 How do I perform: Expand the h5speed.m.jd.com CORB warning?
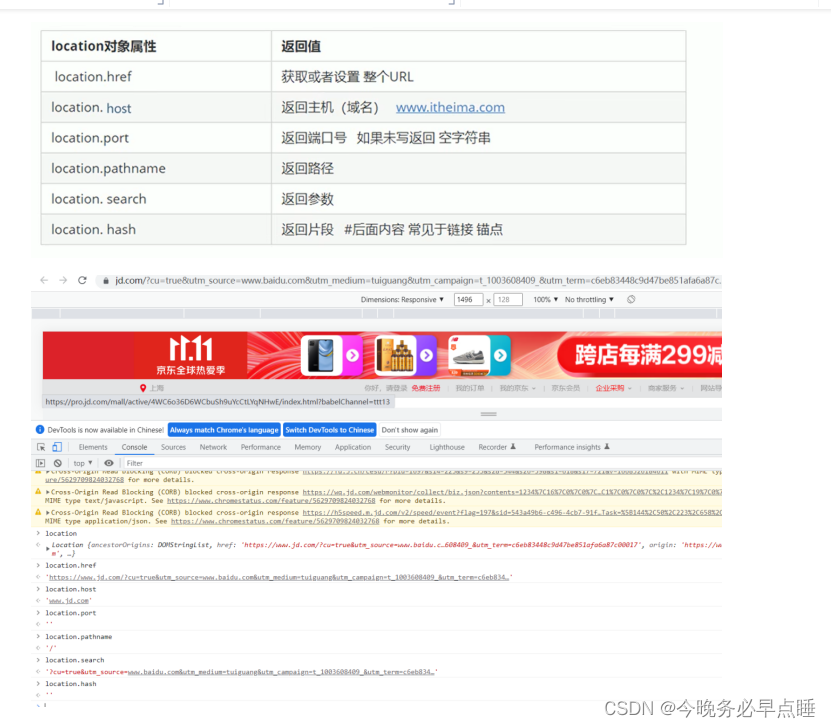[48, 513]
